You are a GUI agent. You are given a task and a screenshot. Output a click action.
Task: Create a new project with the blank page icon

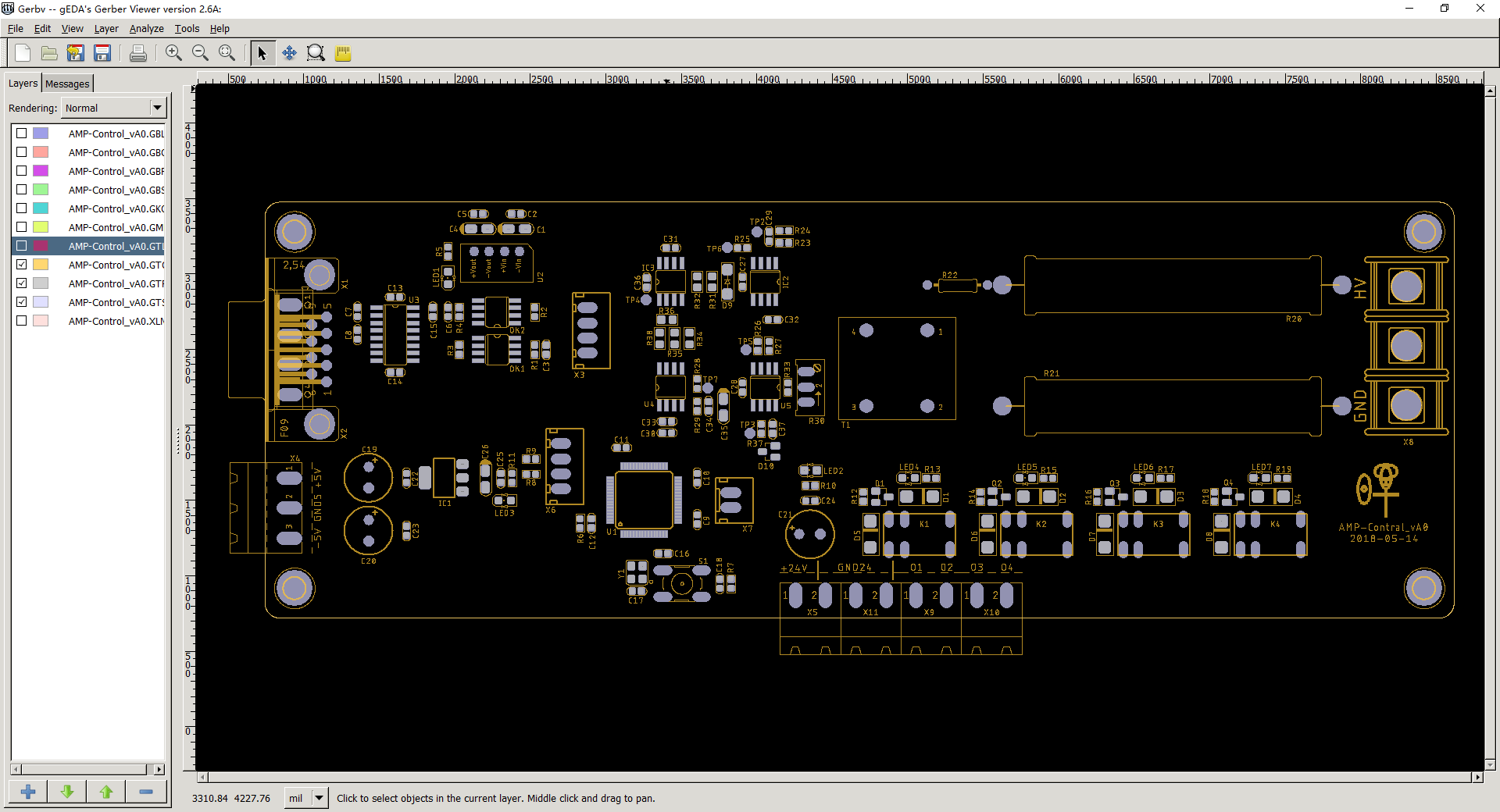click(x=23, y=53)
